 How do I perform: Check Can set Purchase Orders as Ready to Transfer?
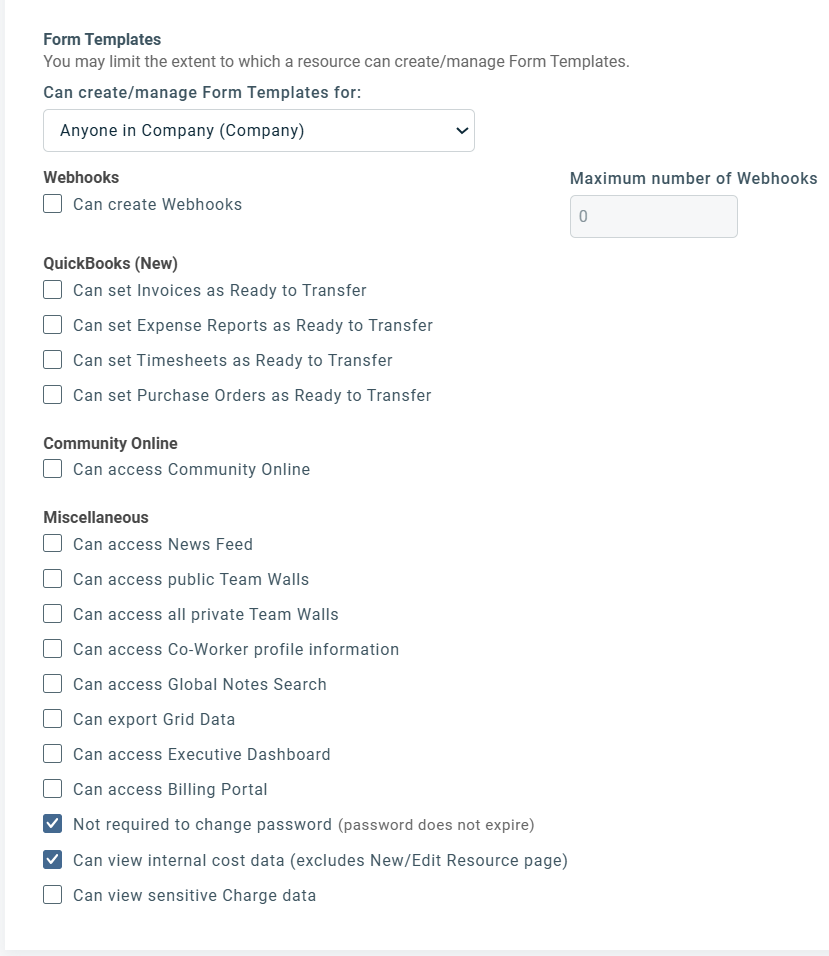point(53,396)
